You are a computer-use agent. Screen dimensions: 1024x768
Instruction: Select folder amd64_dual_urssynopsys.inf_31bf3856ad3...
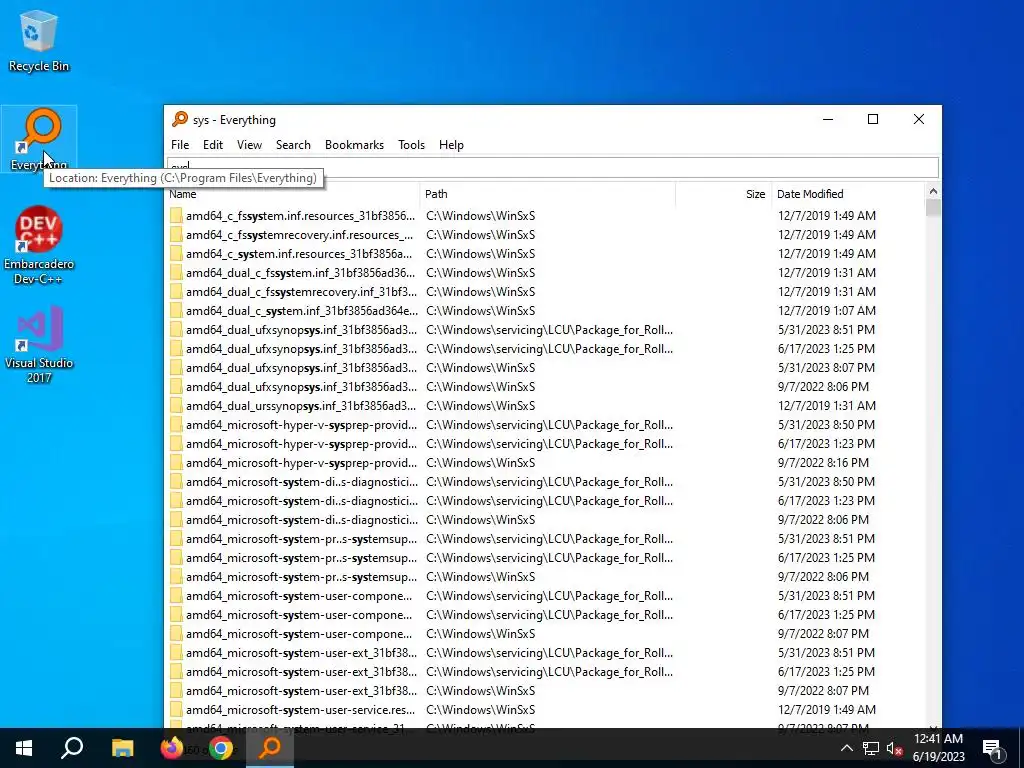pos(301,406)
